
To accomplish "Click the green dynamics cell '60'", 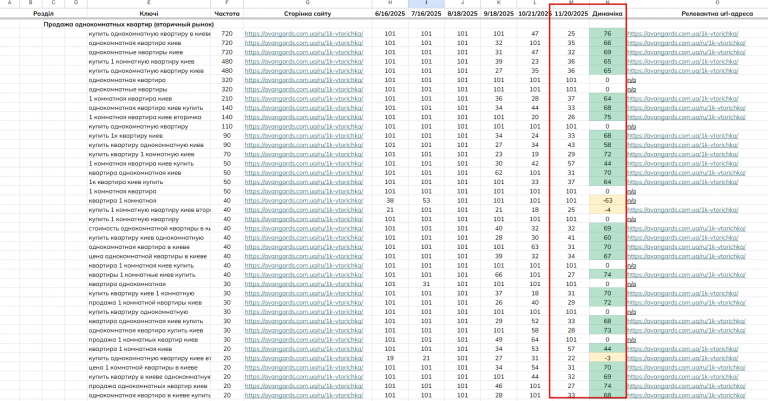I will pyautogui.click(x=607, y=238).
